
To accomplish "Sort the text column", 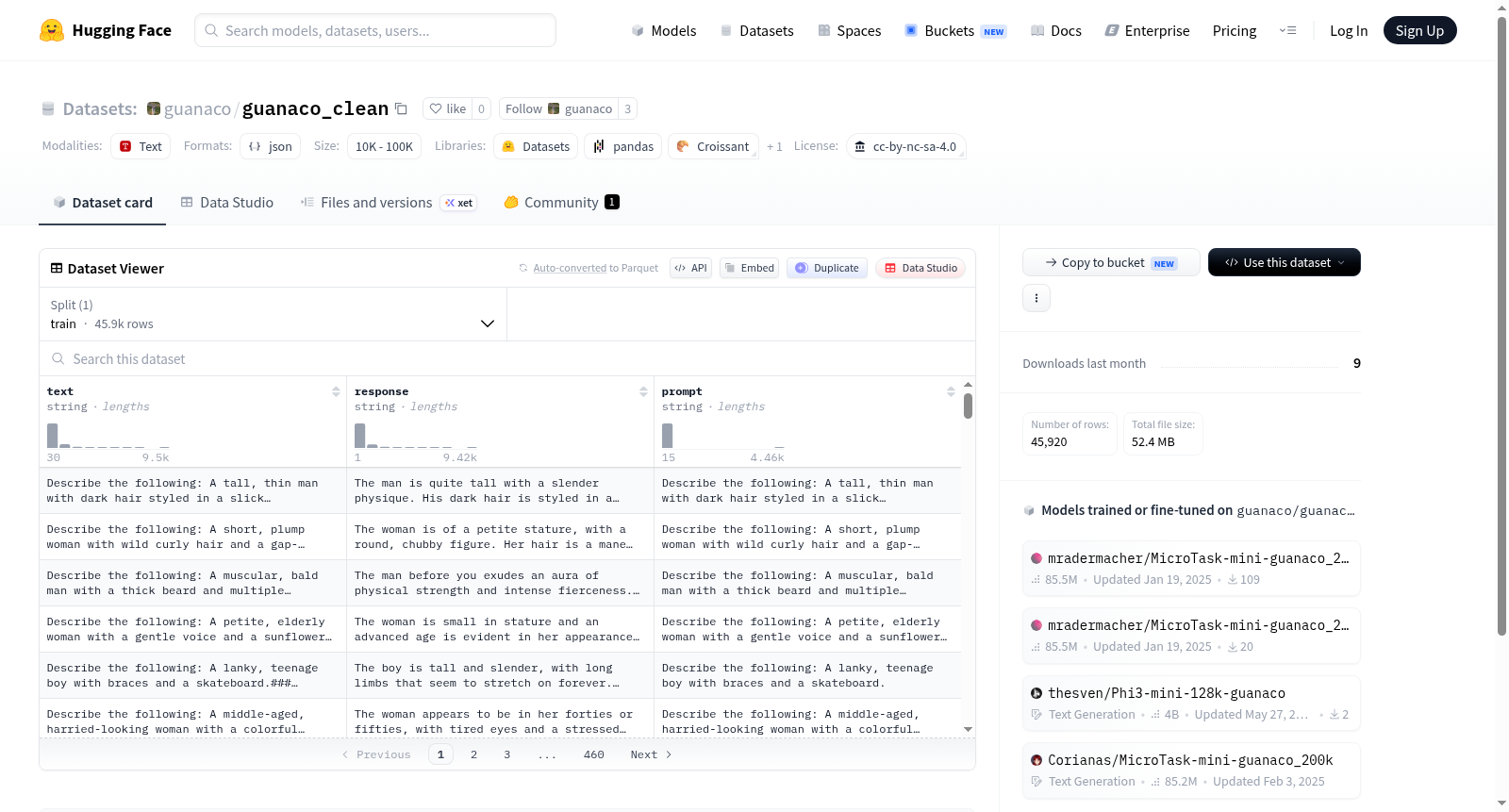I will click(x=336, y=391).
